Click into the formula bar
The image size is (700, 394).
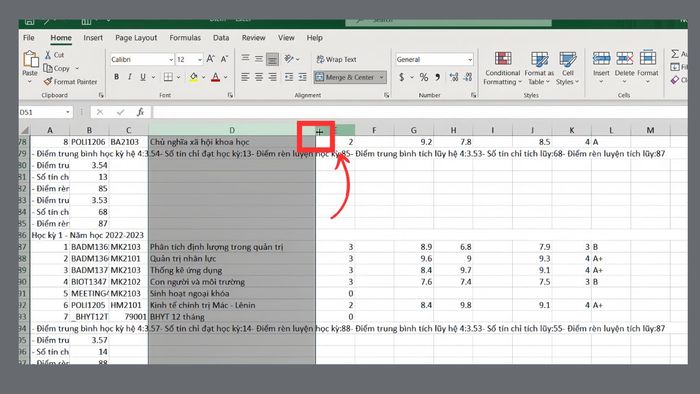click(420, 112)
